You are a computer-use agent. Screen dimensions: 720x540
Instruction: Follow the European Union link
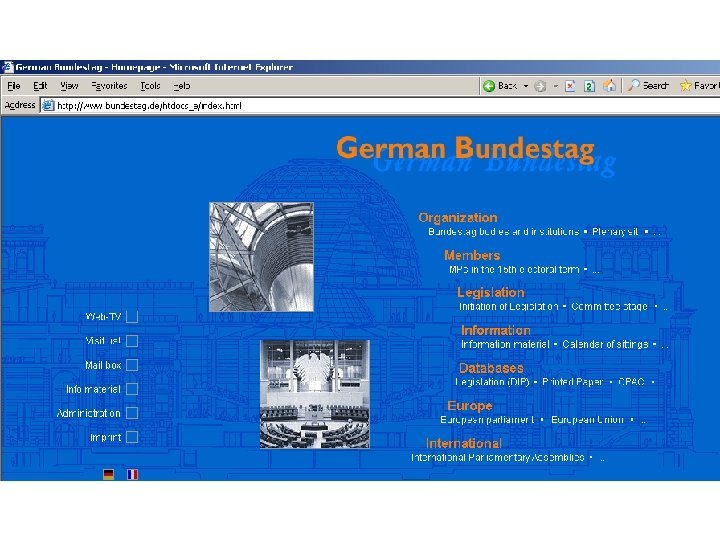pyautogui.click(x=587, y=419)
